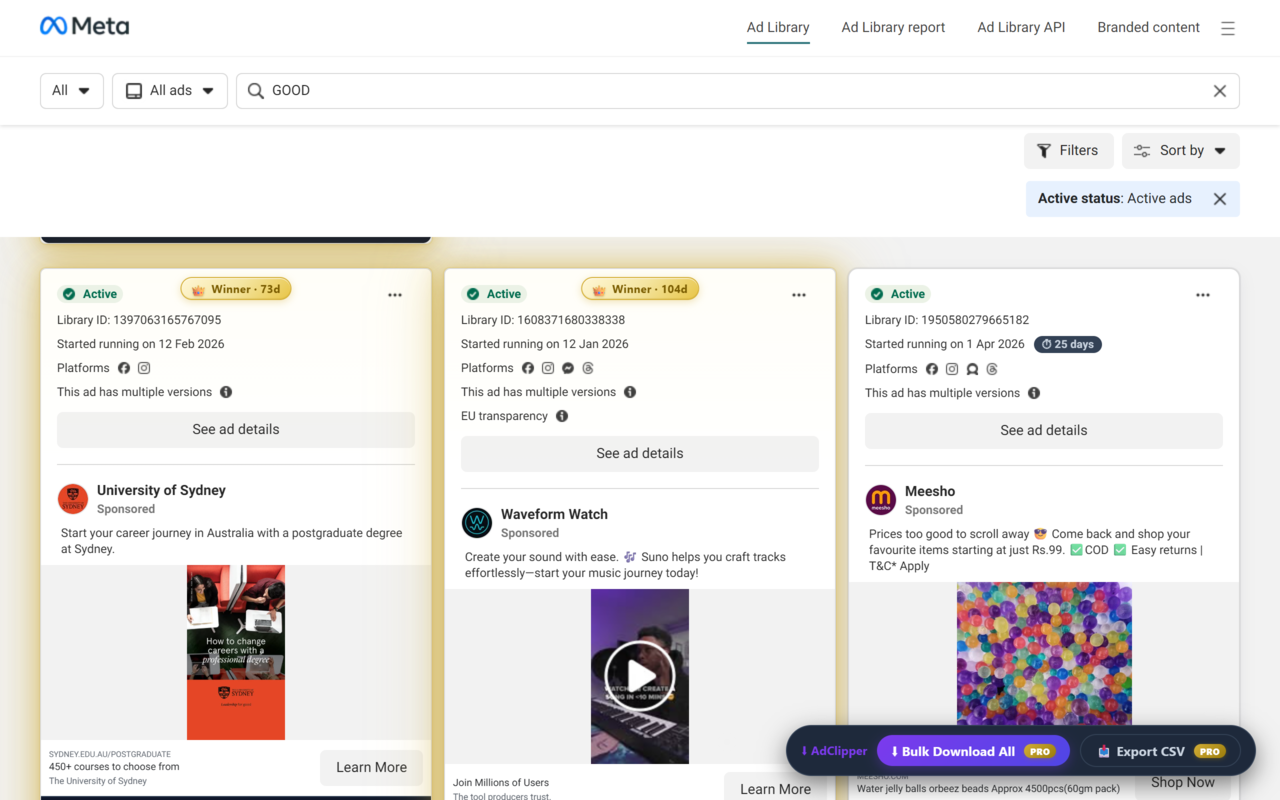
Task: Click Active status on University of Sydney card
Action: [91, 294]
